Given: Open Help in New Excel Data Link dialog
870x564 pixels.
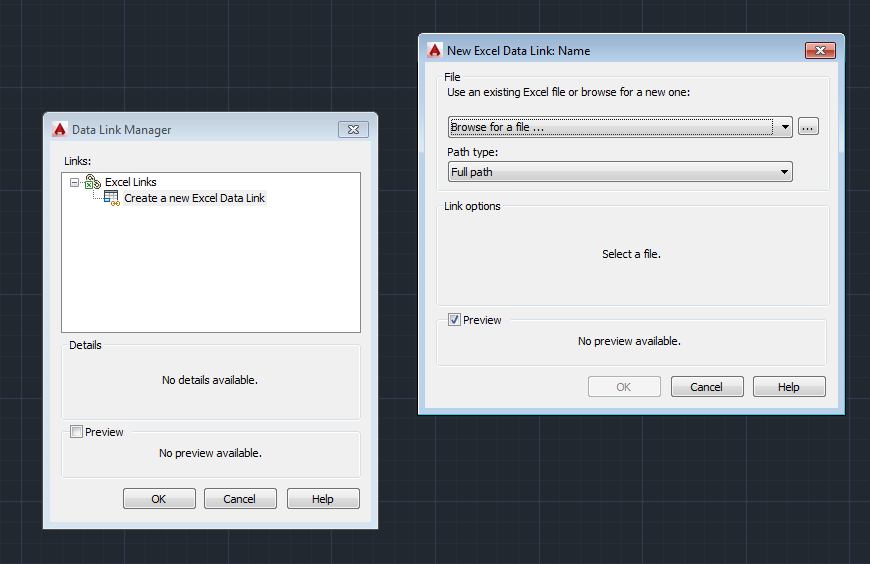Looking at the screenshot, I should (789, 386).
